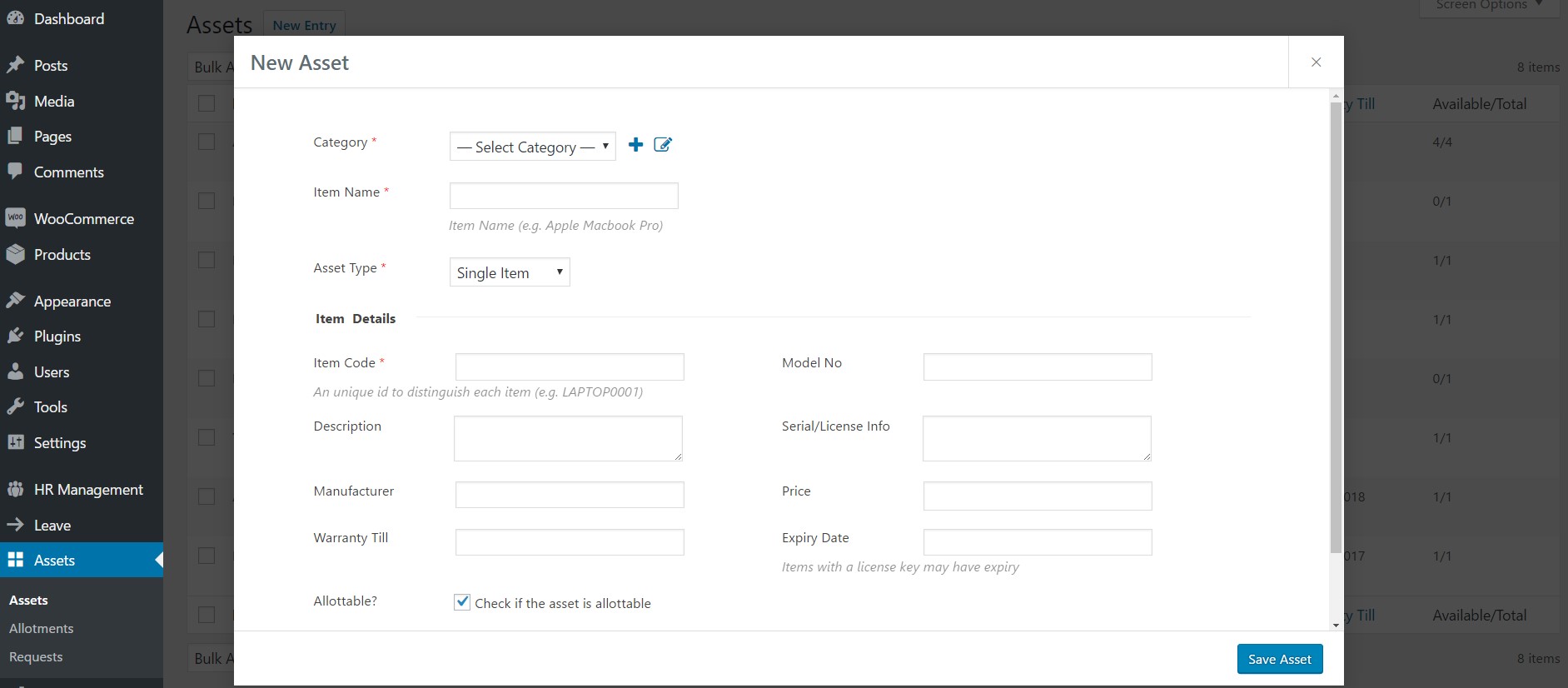This screenshot has width=1568, height=688.
Task: Click the HR Management sidebar icon
Action: [x=15, y=490]
